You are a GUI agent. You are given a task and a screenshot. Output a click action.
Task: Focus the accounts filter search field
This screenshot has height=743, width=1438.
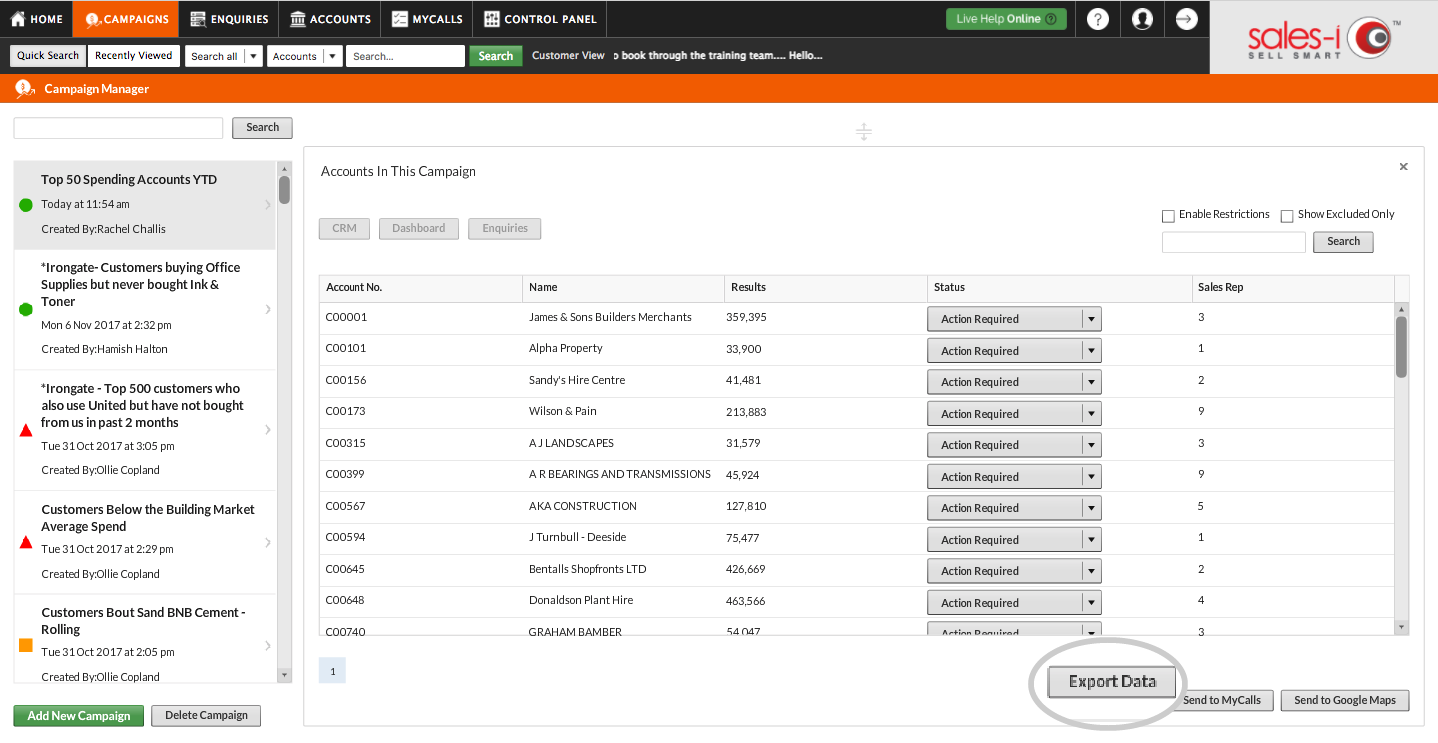click(1234, 242)
